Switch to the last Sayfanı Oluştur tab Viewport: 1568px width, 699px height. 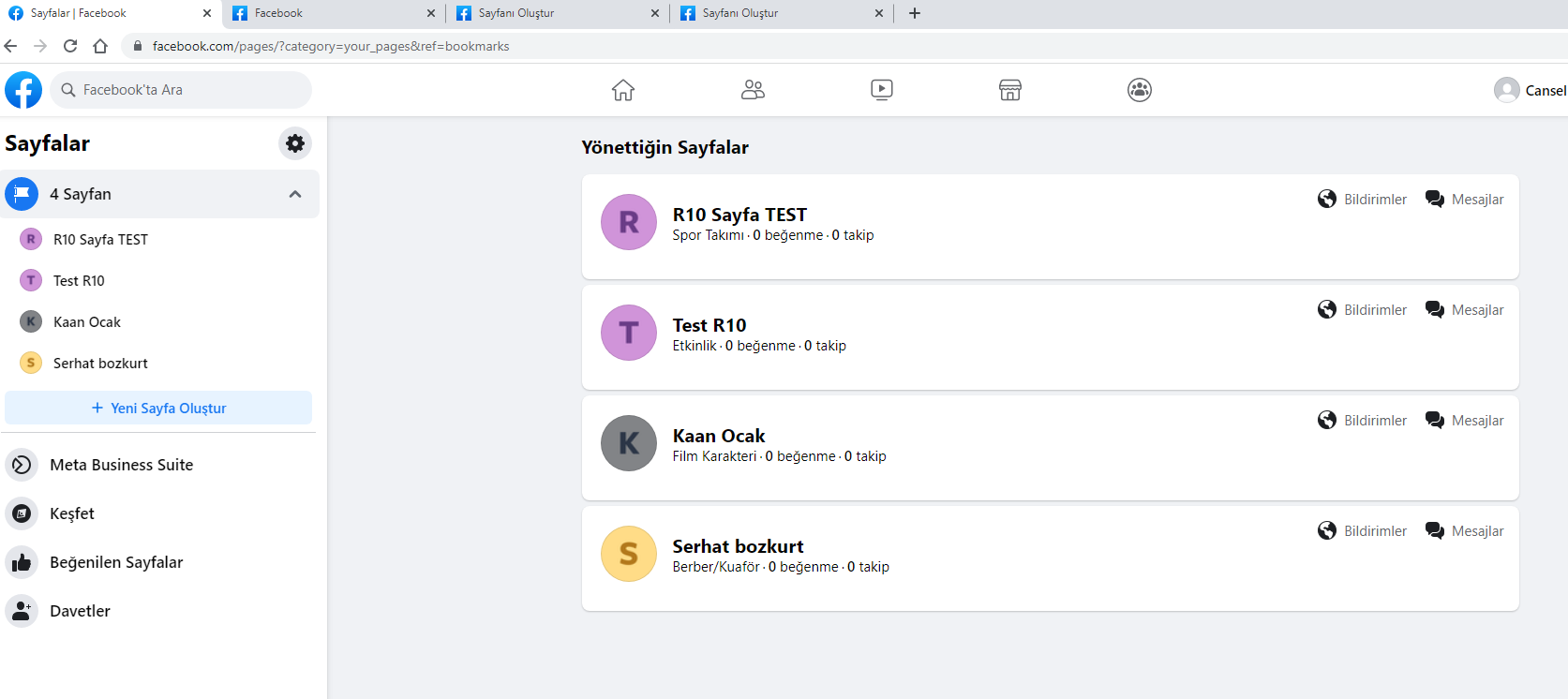point(783,13)
